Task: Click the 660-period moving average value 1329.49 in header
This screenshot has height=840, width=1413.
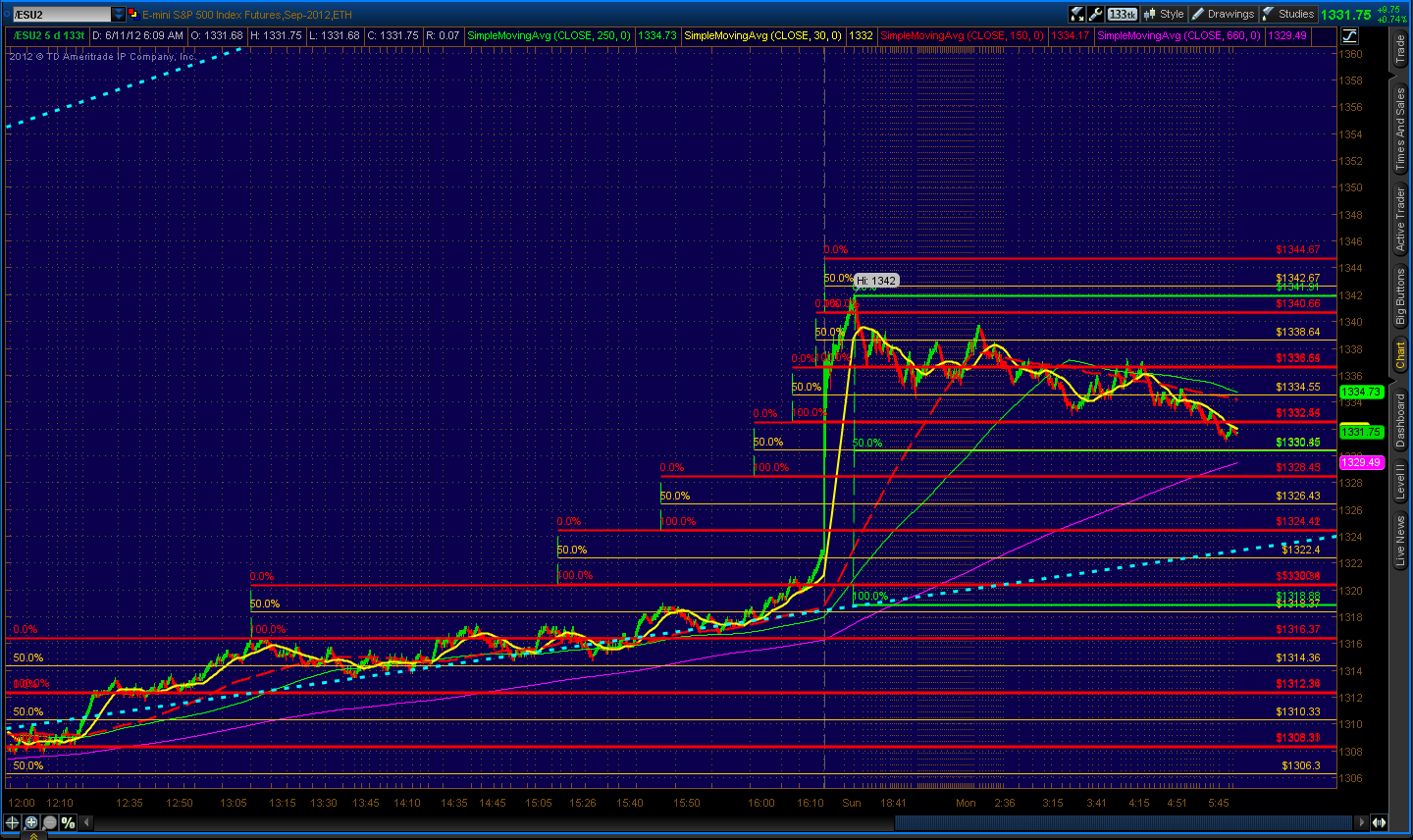Action: (x=1286, y=35)
